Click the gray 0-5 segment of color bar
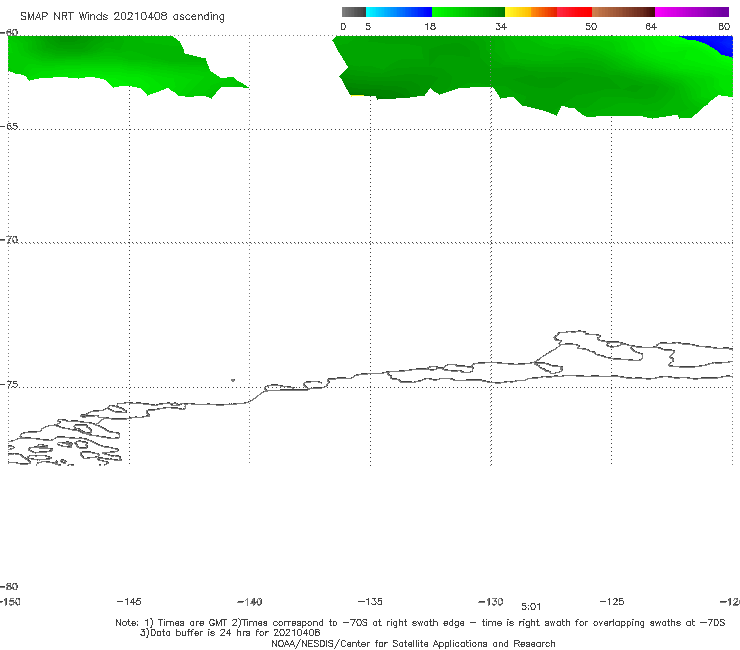 click(353, 12)
